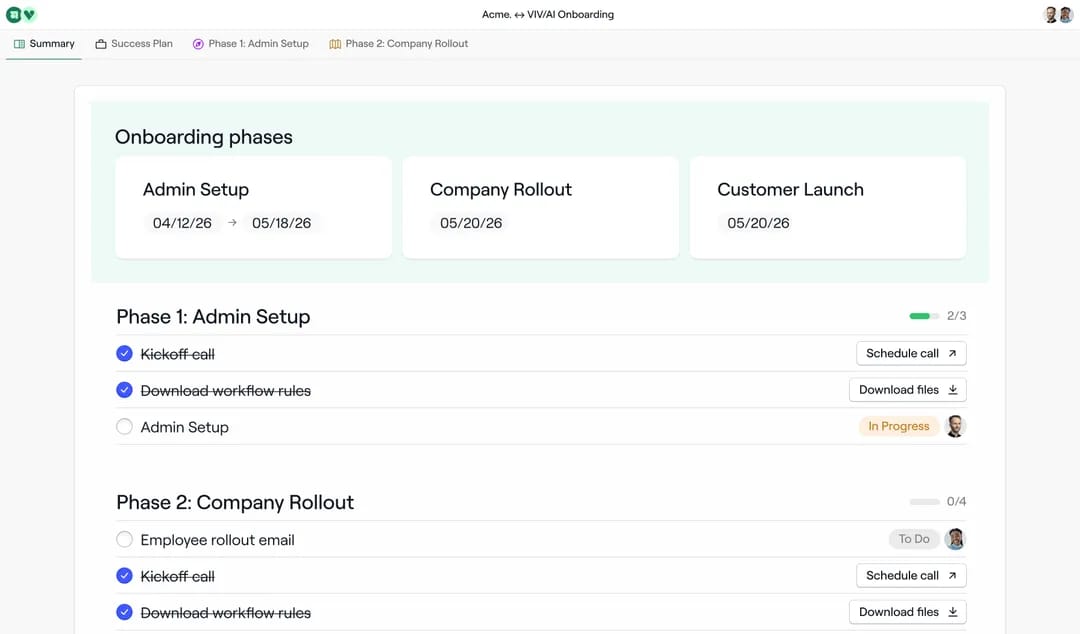Screen dimensions: 1080x634
Task: Open the Phase 2: Company Rollout tab
Action: pos(399,44)
